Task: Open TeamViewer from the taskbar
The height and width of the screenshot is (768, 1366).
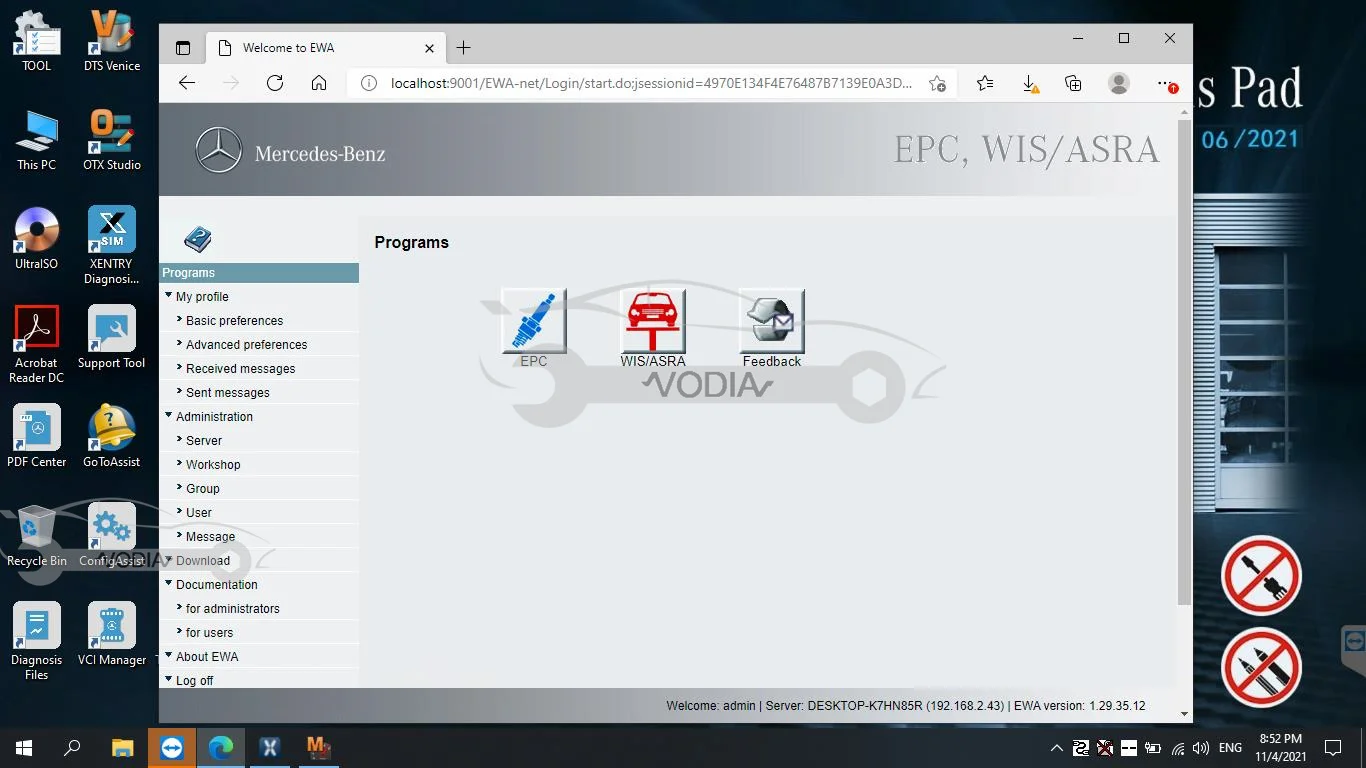Action: pyautogui.click(x=172, y=747)
